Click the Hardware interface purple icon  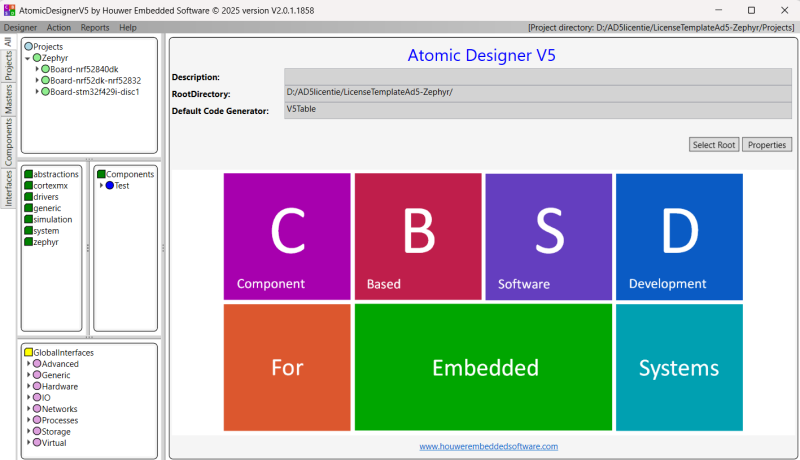point(37,386)
